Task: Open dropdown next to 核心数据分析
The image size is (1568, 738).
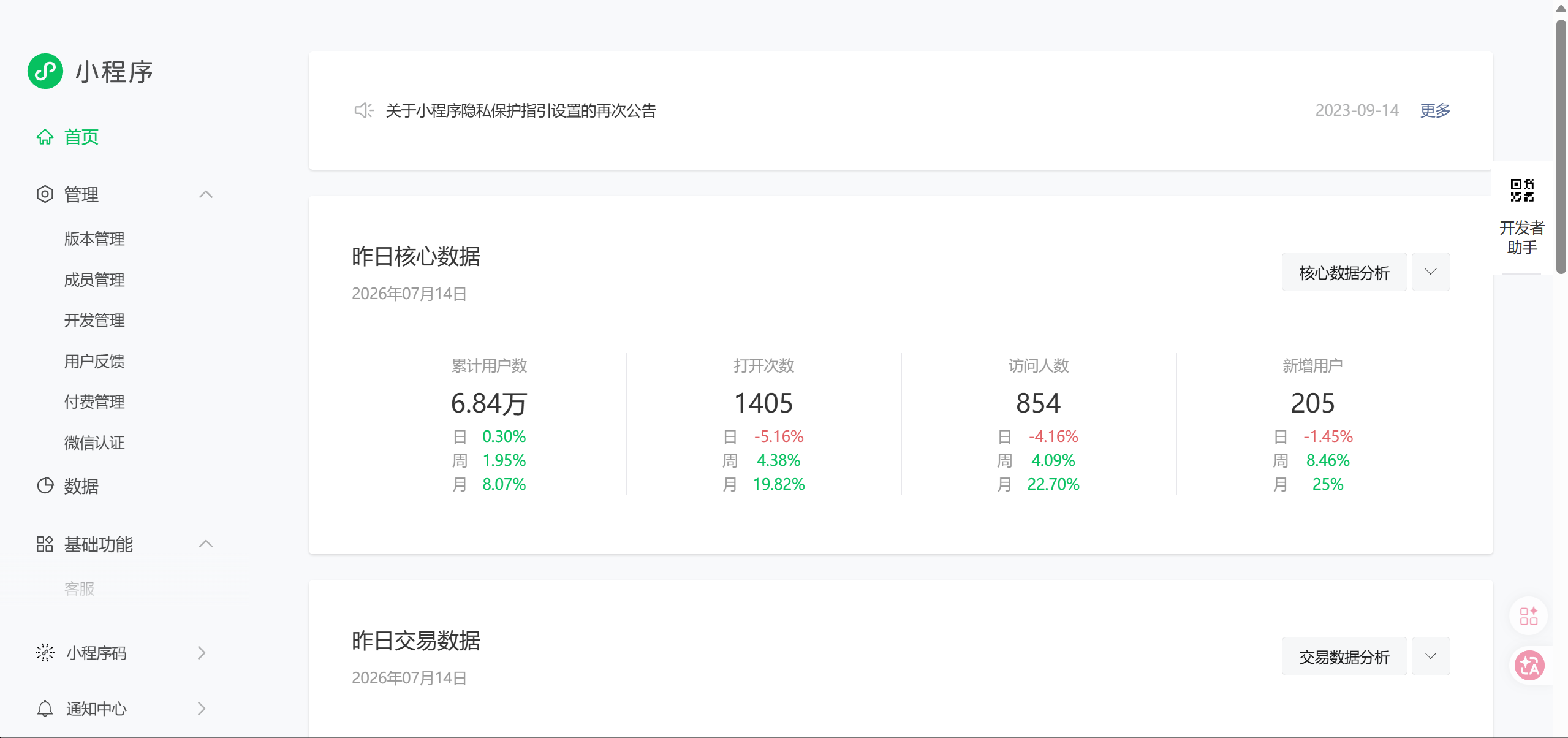Action: point(1431,272)
